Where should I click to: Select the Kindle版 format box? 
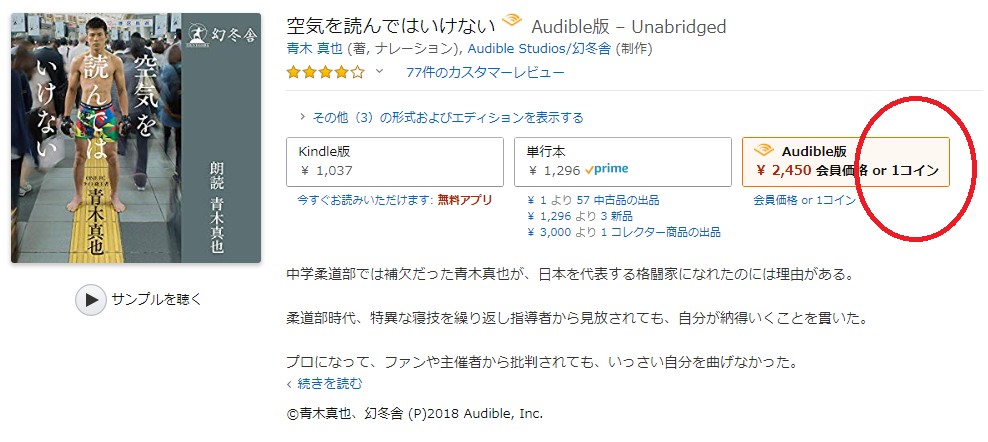pyautogui.click(x=395, y=162)
